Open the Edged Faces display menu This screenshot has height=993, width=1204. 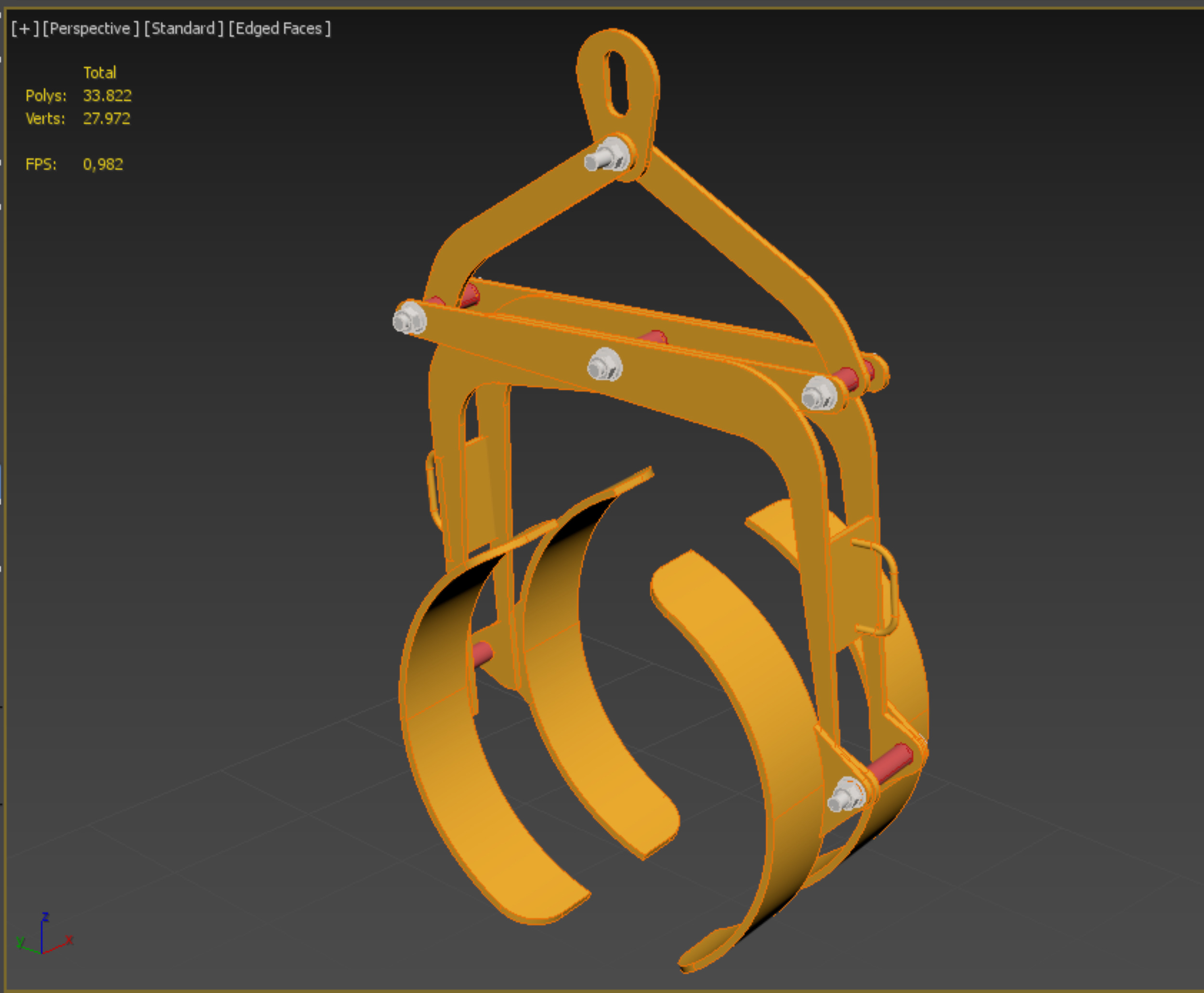click(279, 28)
